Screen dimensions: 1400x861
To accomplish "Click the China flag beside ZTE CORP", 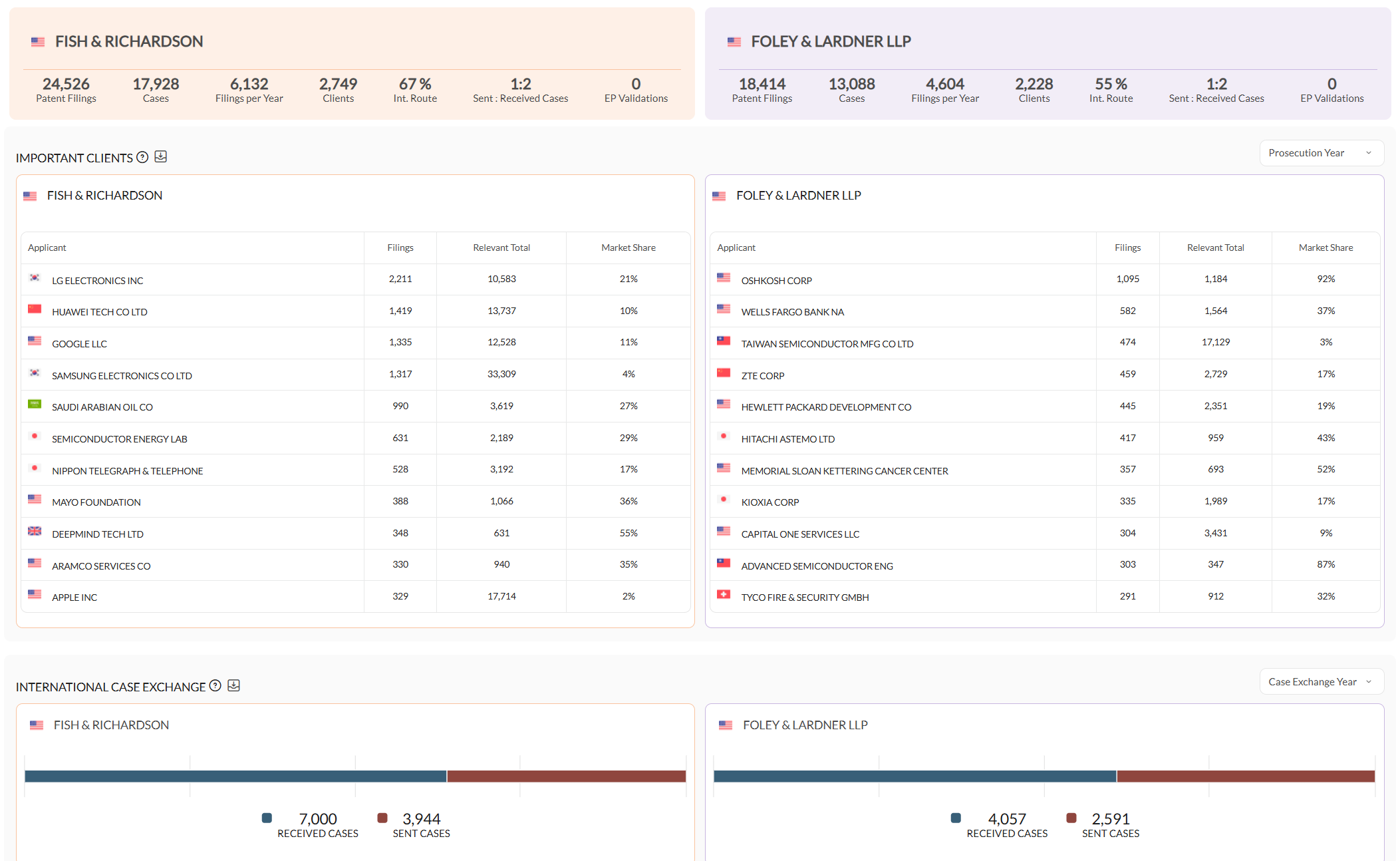I will (x=724, y=373).
